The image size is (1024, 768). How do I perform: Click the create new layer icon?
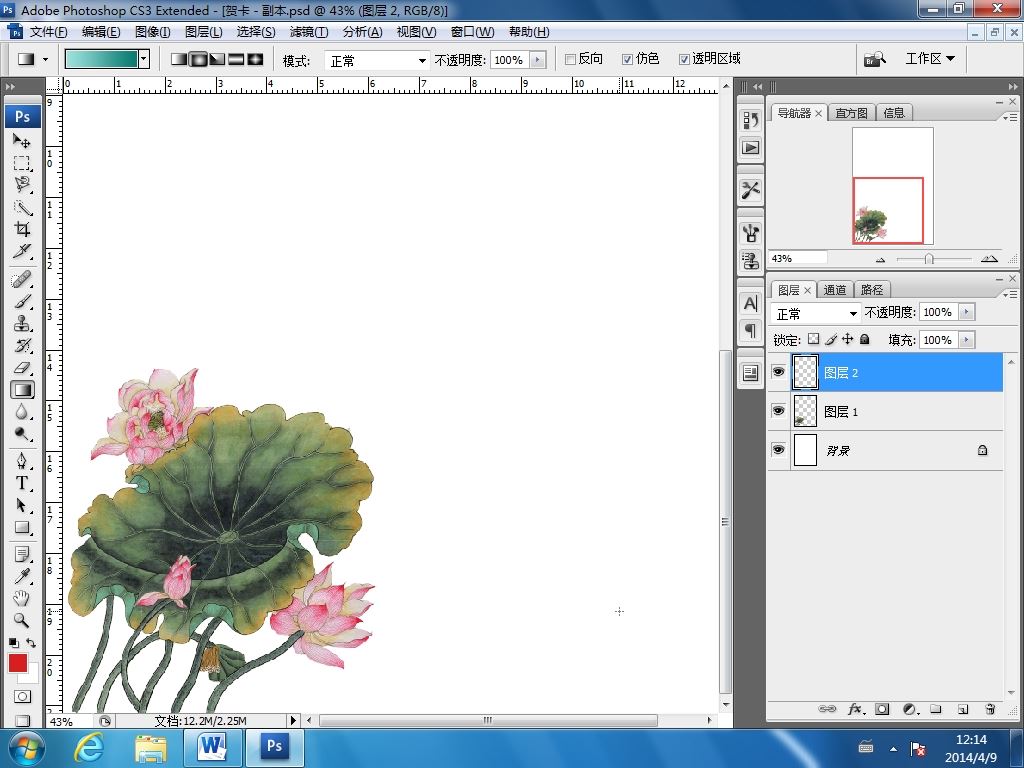(x=963, y=709)
